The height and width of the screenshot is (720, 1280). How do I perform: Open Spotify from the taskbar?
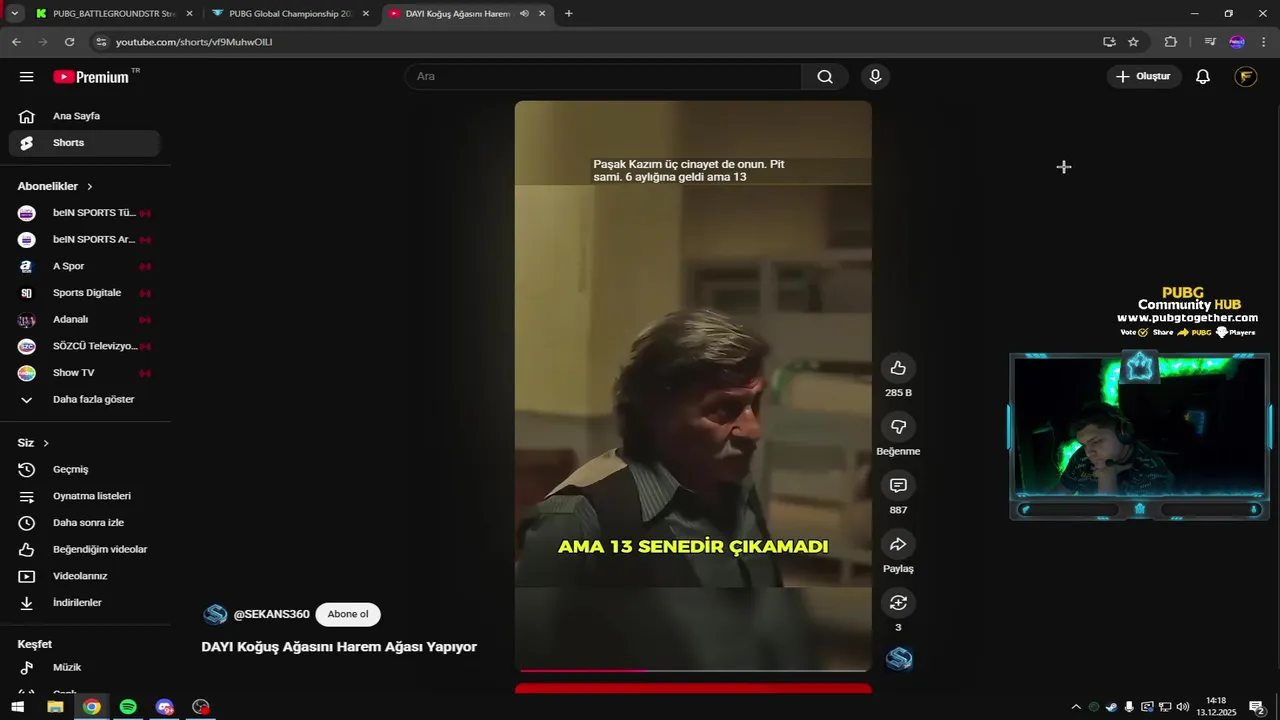tap(128, 707)
